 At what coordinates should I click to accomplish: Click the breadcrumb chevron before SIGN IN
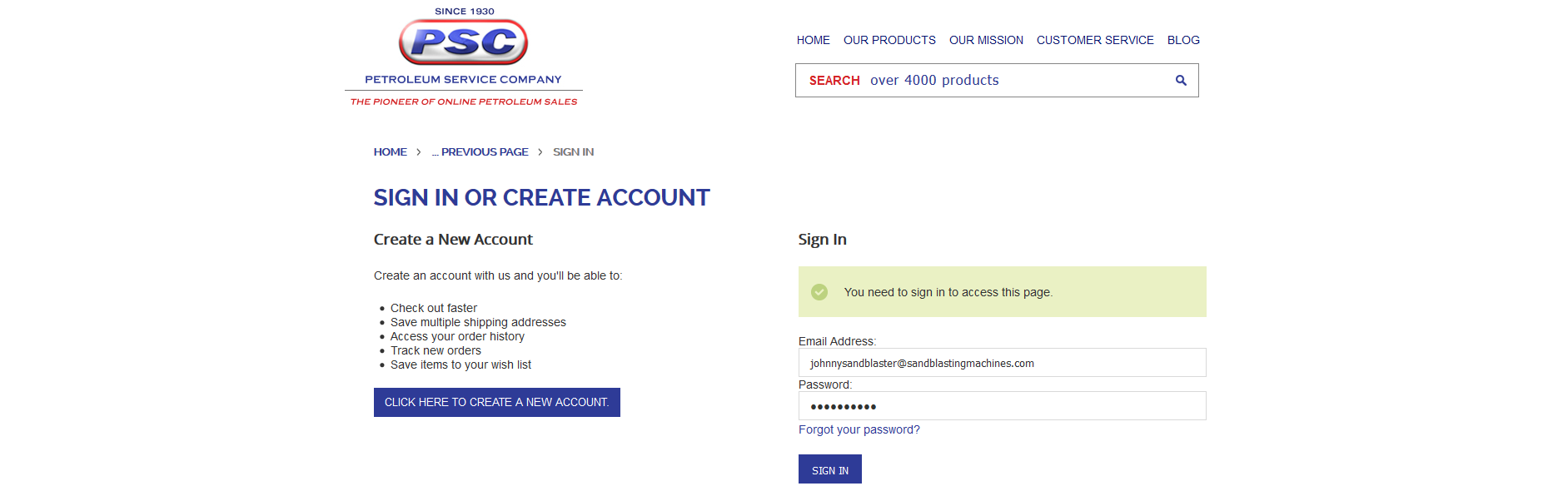pos(540,152)
